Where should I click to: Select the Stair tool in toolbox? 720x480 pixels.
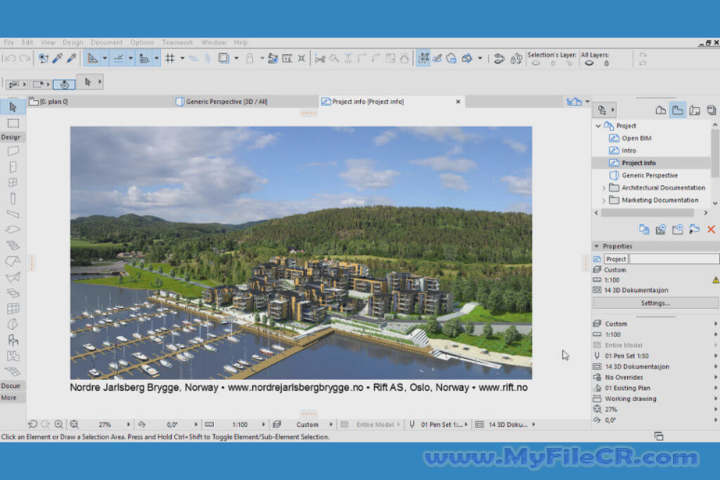13,245
